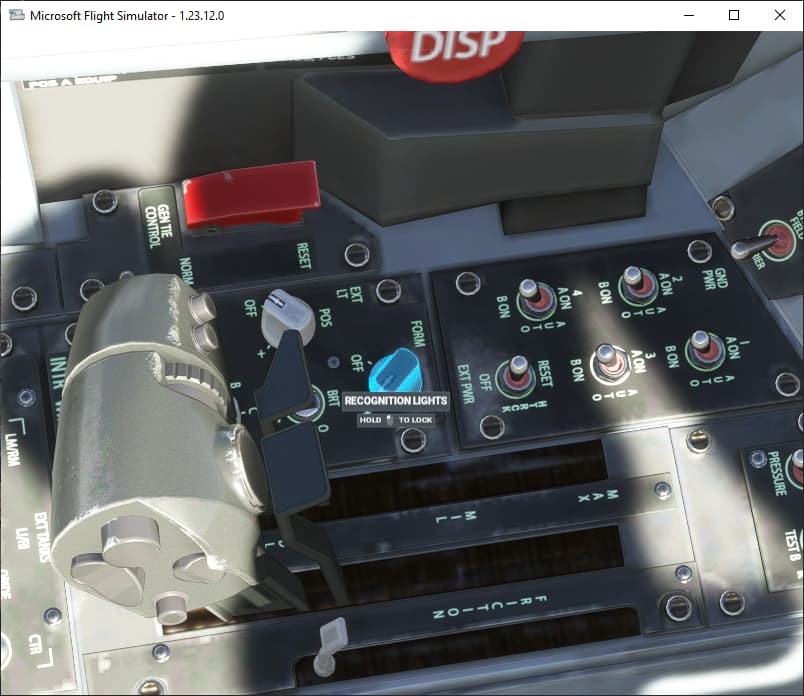Maximize the Flight Simulator window
Screen dimensions: 804x696
(734, 15)
